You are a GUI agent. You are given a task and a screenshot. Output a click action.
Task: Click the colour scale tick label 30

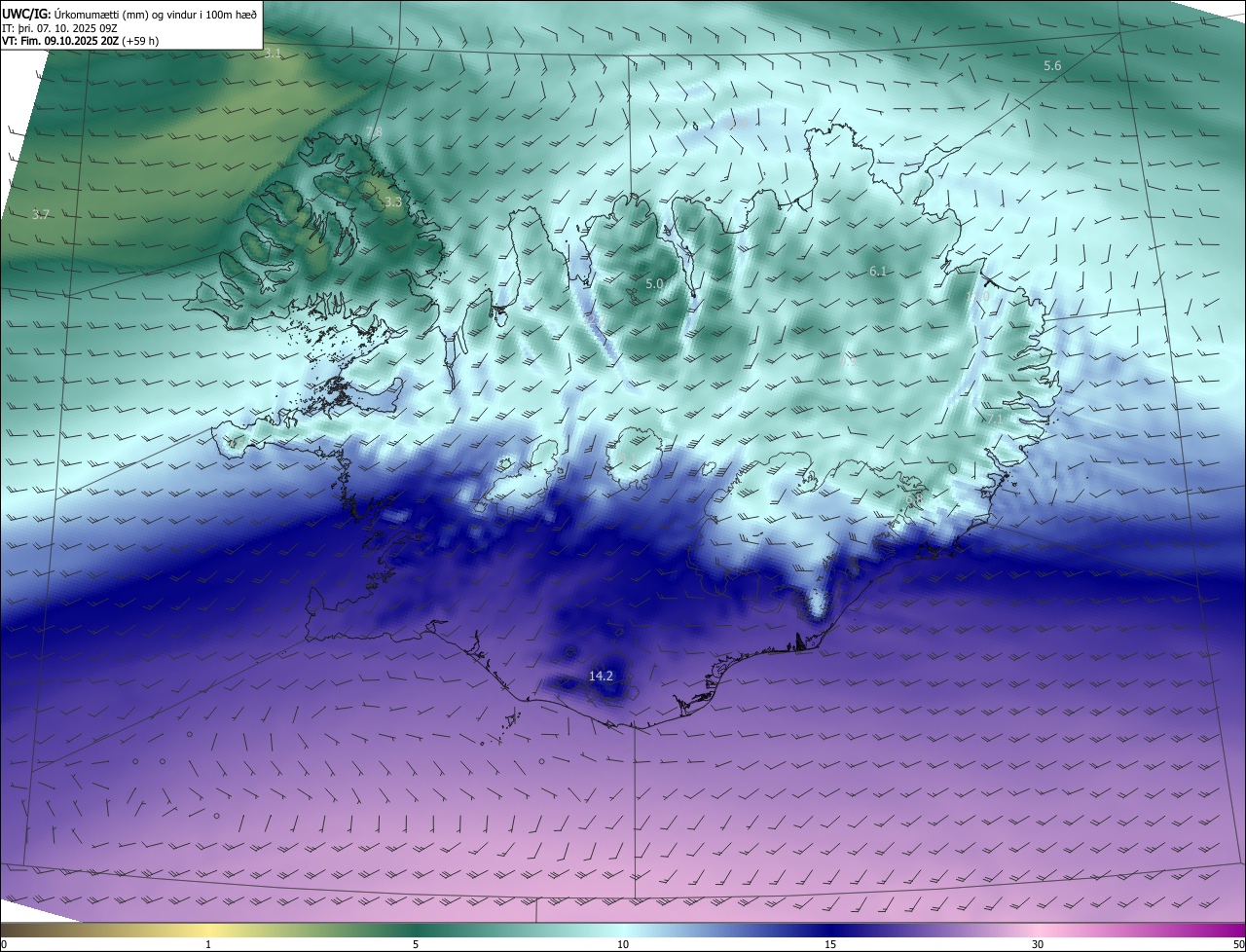1038,944
